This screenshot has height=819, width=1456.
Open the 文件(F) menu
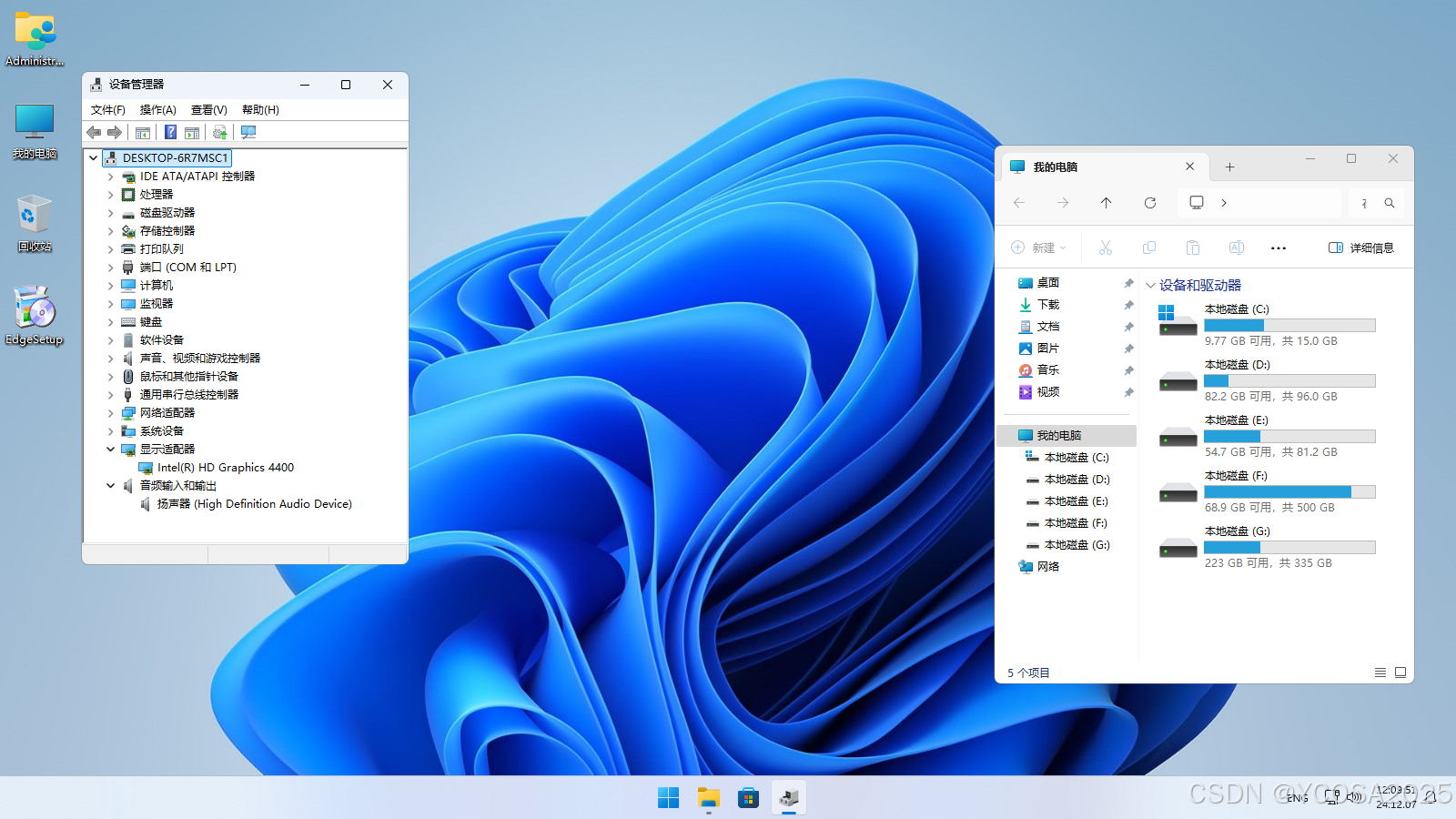(x=108, y=110)
